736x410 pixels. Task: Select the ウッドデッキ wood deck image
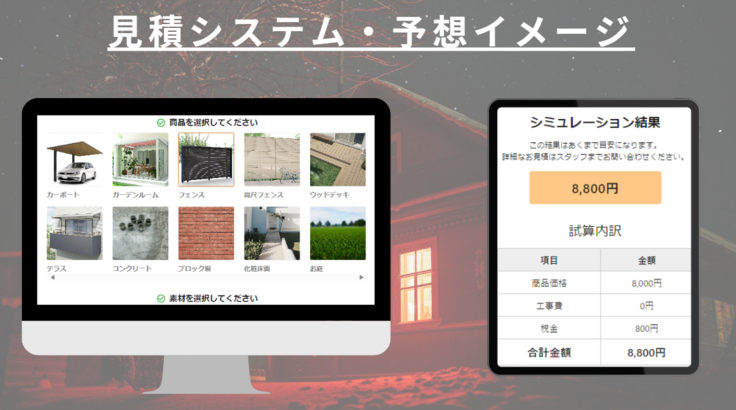337,160
